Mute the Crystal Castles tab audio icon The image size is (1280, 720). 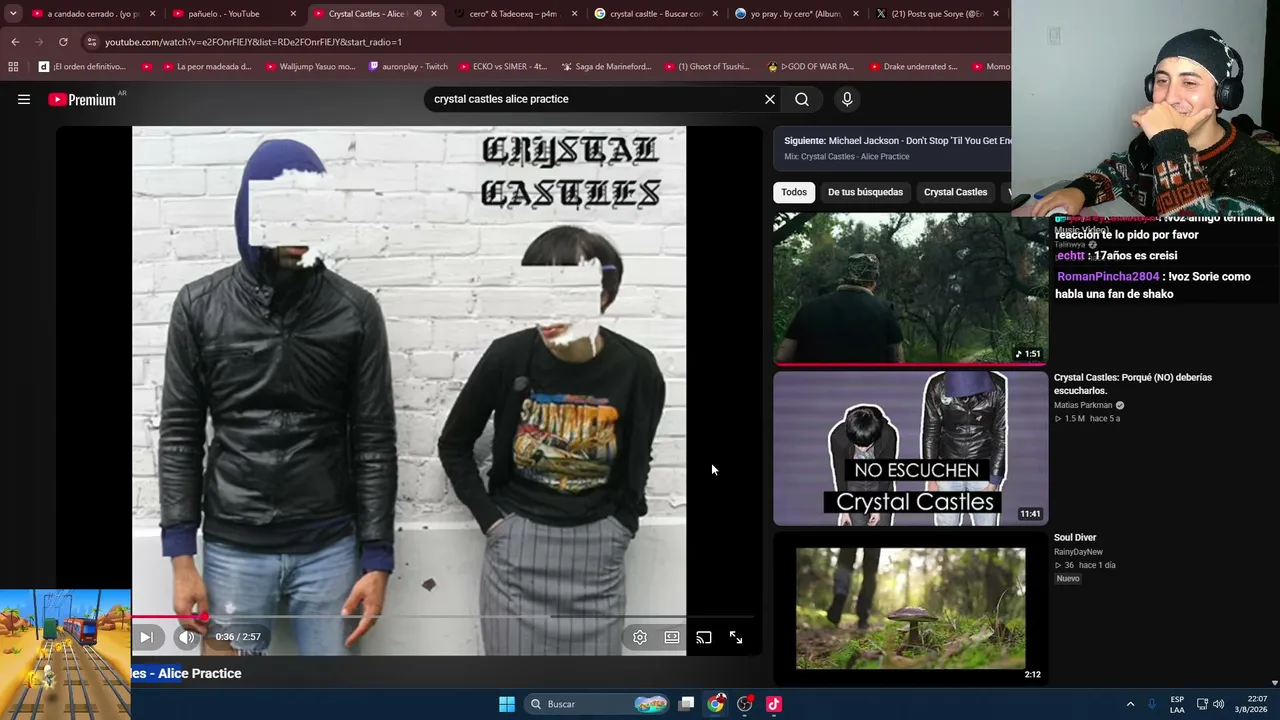point(417,14)
